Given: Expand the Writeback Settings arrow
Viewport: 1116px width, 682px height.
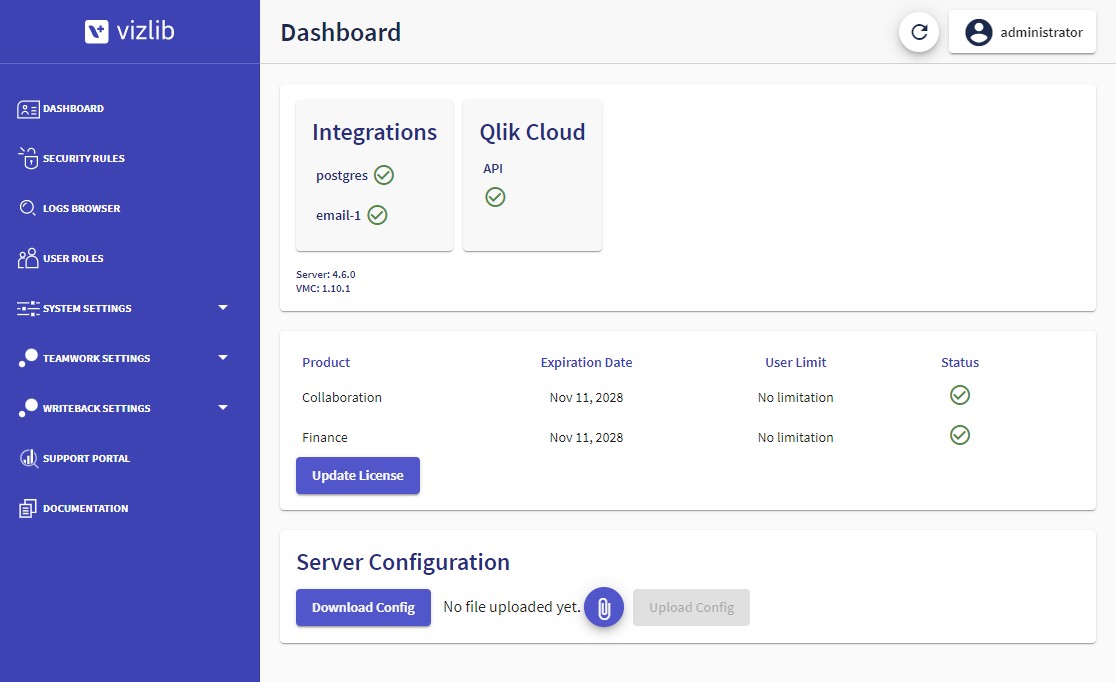Looking at the screenshot, I should click(223, 407).
